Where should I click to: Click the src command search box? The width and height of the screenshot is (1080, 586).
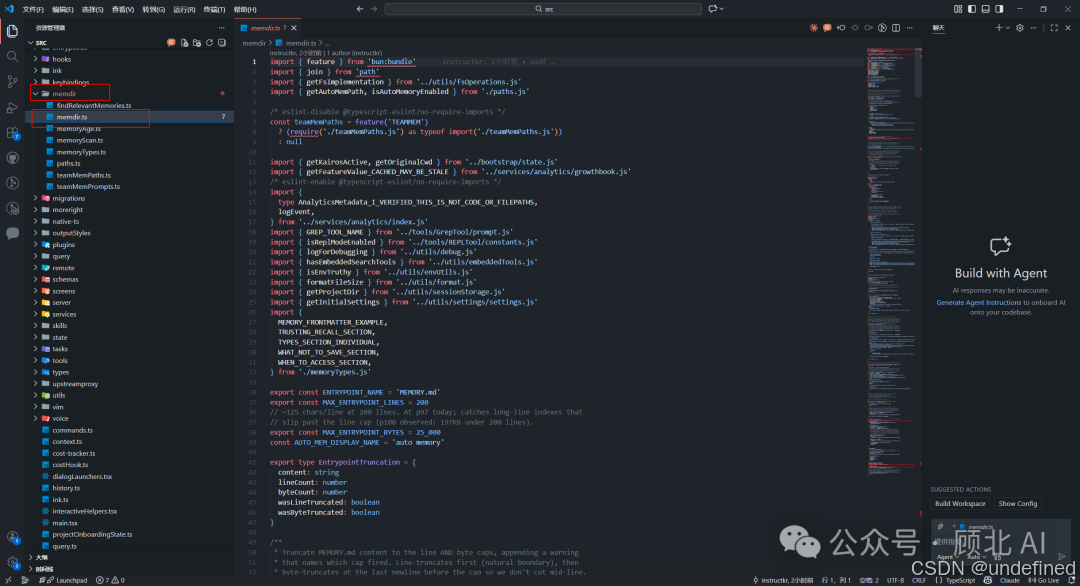click(x=543, y=9)
